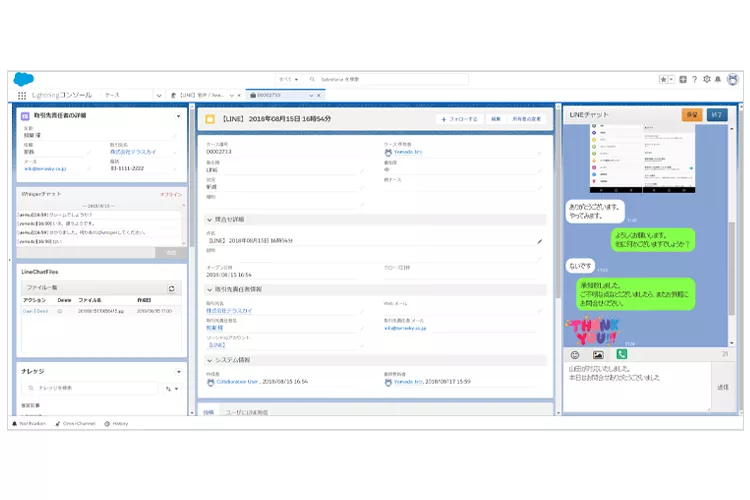Click the green phone icon in chat
This screenshot has height=500, width=750.
(x=621, y=355)
